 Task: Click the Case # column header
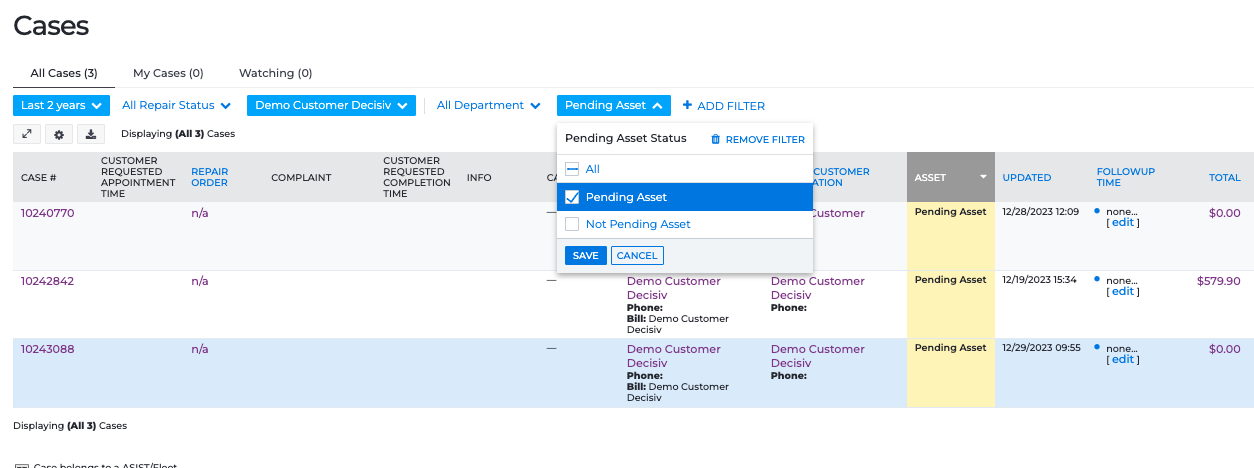point(39,177)
